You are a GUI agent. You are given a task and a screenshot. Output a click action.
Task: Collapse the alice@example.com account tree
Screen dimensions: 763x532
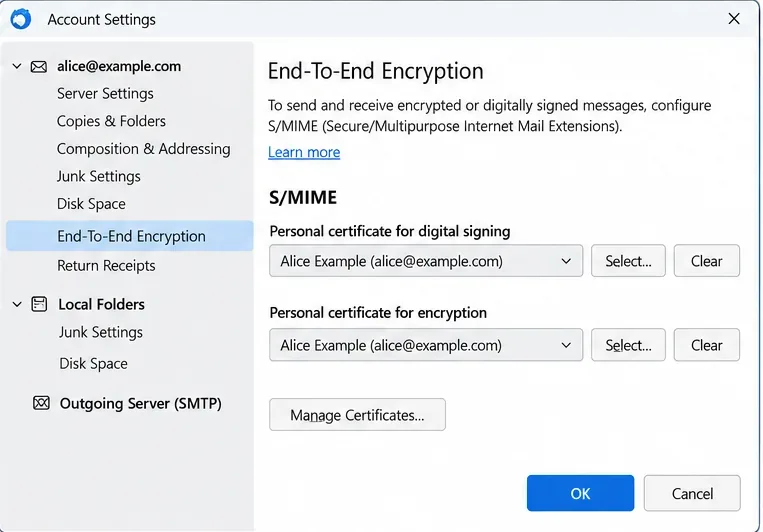tap(17, 66)
